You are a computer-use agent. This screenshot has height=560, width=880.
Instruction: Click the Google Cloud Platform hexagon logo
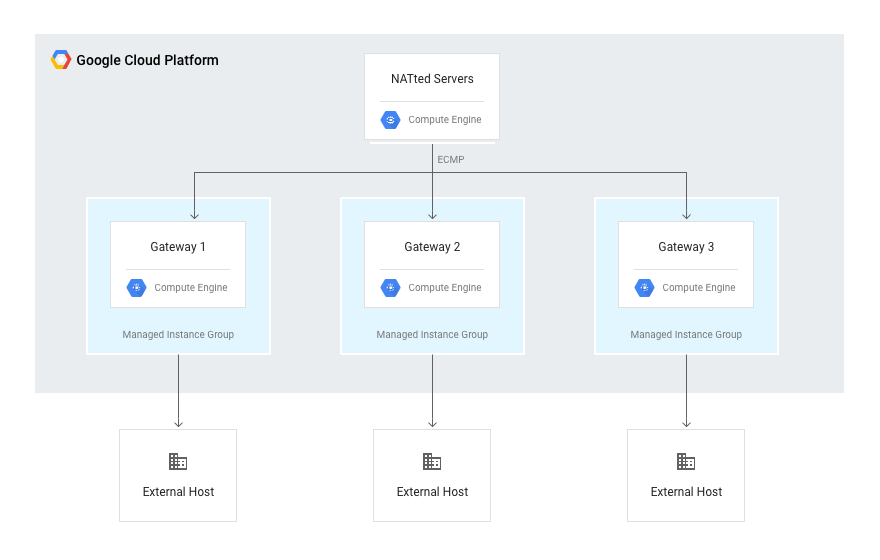click(x=61, y=60)
